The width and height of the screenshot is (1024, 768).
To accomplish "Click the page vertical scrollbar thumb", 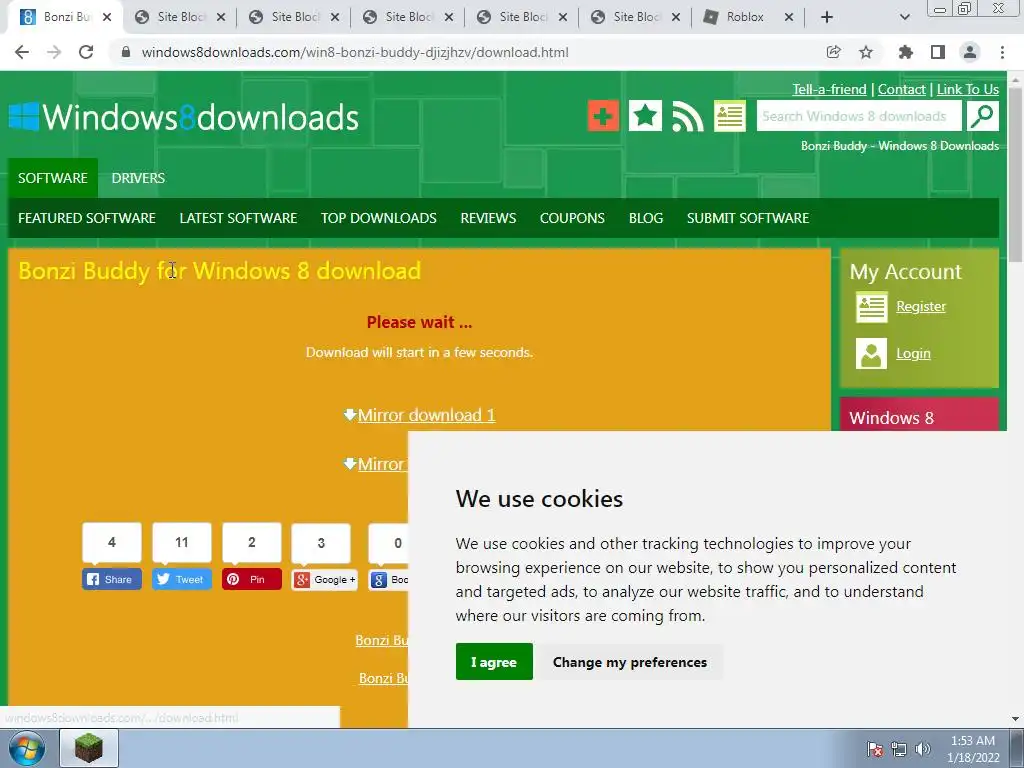I will 1016,173.
